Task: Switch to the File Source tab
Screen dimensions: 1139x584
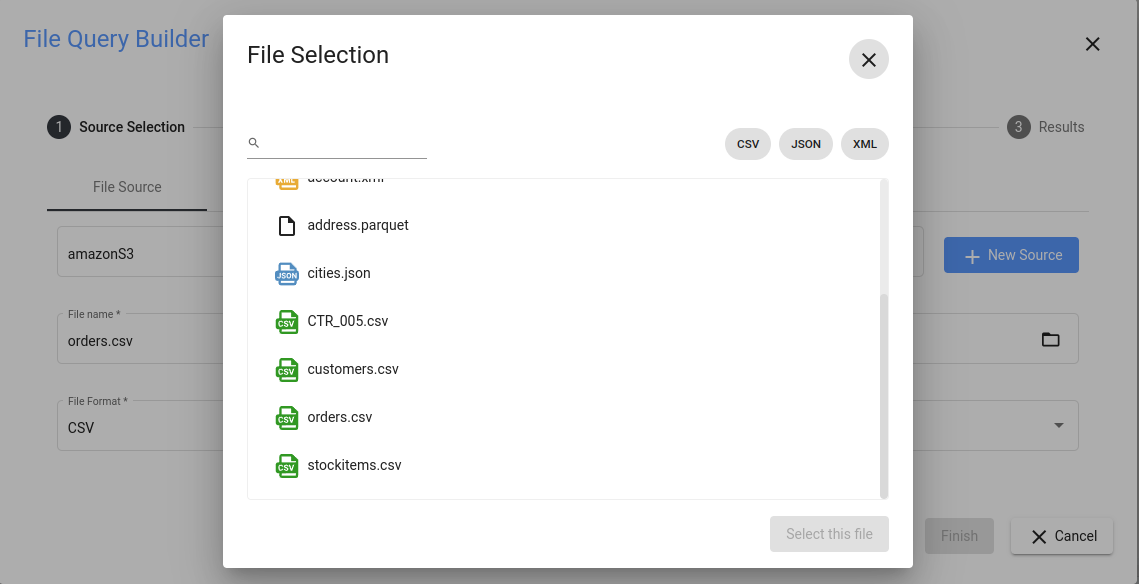Action: [127, 187]
